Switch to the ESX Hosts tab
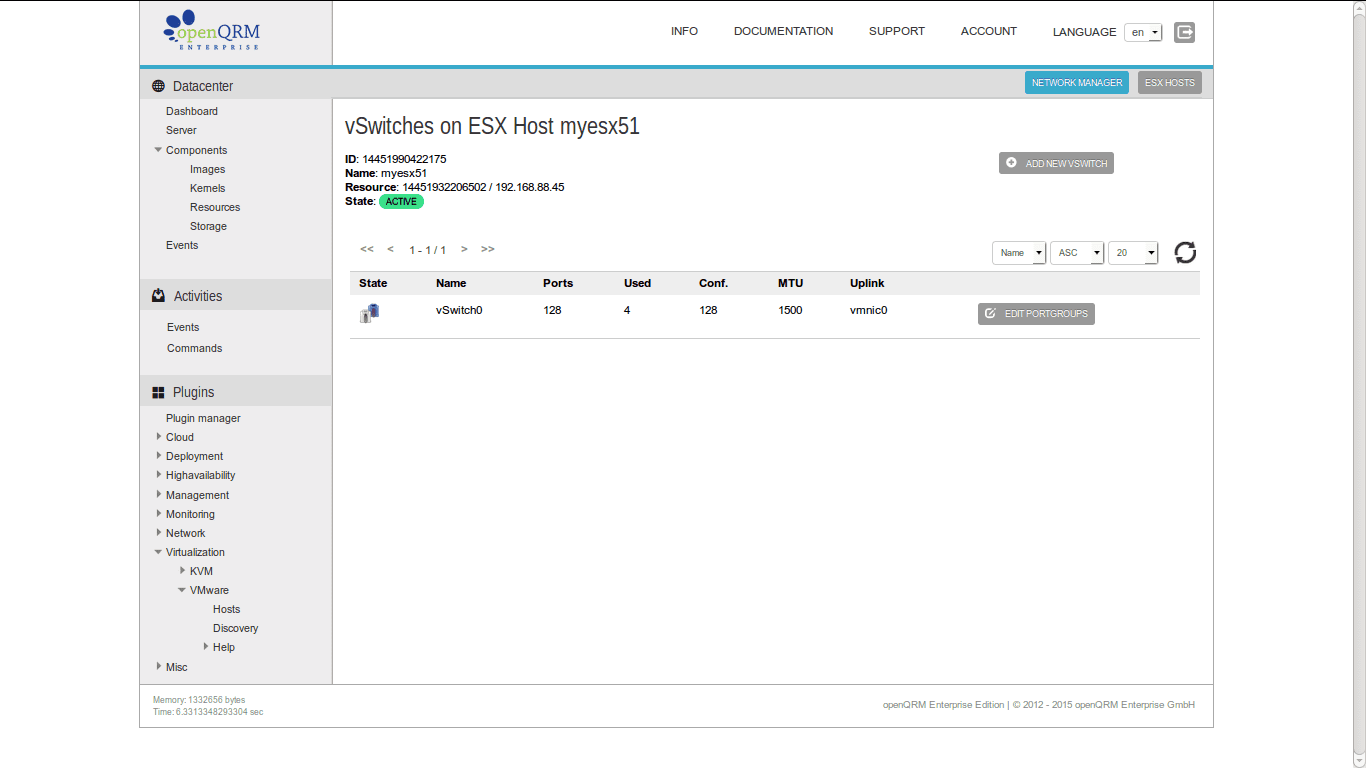 click(1170, 82)
